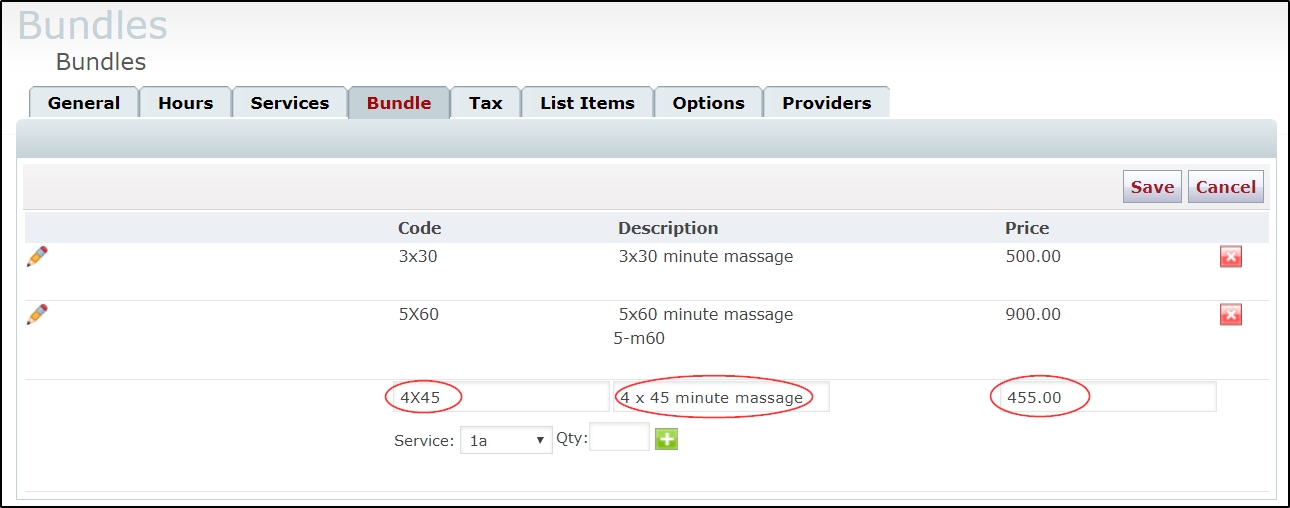Click the Code column header
The width and height of the screenshot is (1290, 508).
pos(419,228)
